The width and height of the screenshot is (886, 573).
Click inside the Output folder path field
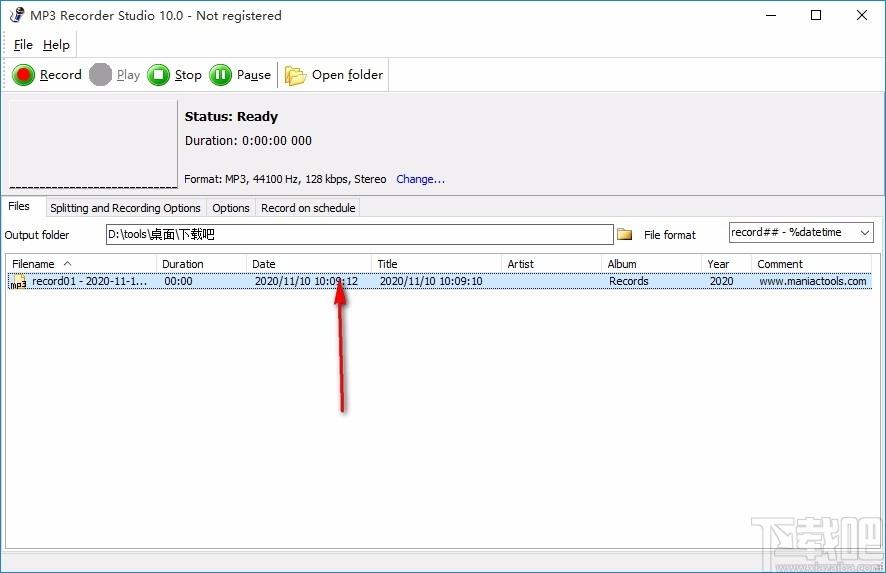click(359, 235)
